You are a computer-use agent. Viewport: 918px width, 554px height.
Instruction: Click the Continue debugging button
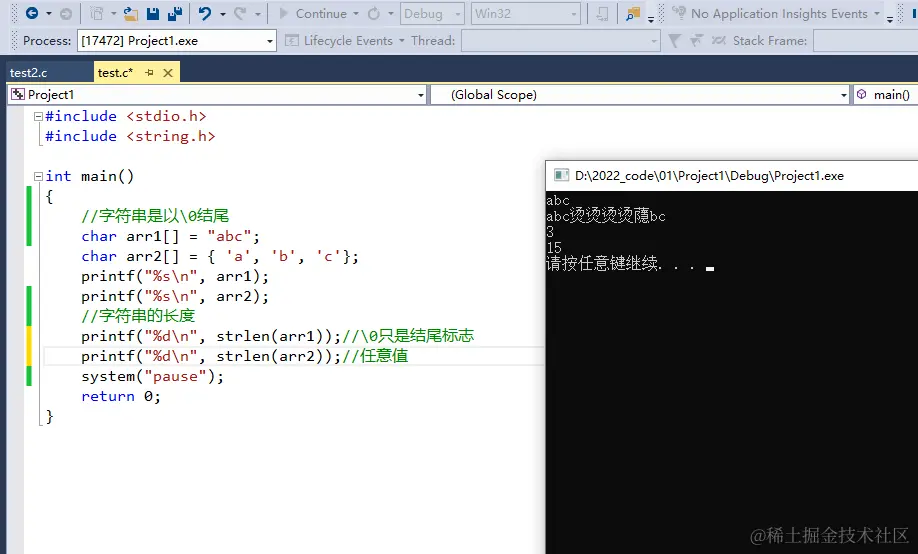point(313,13)
